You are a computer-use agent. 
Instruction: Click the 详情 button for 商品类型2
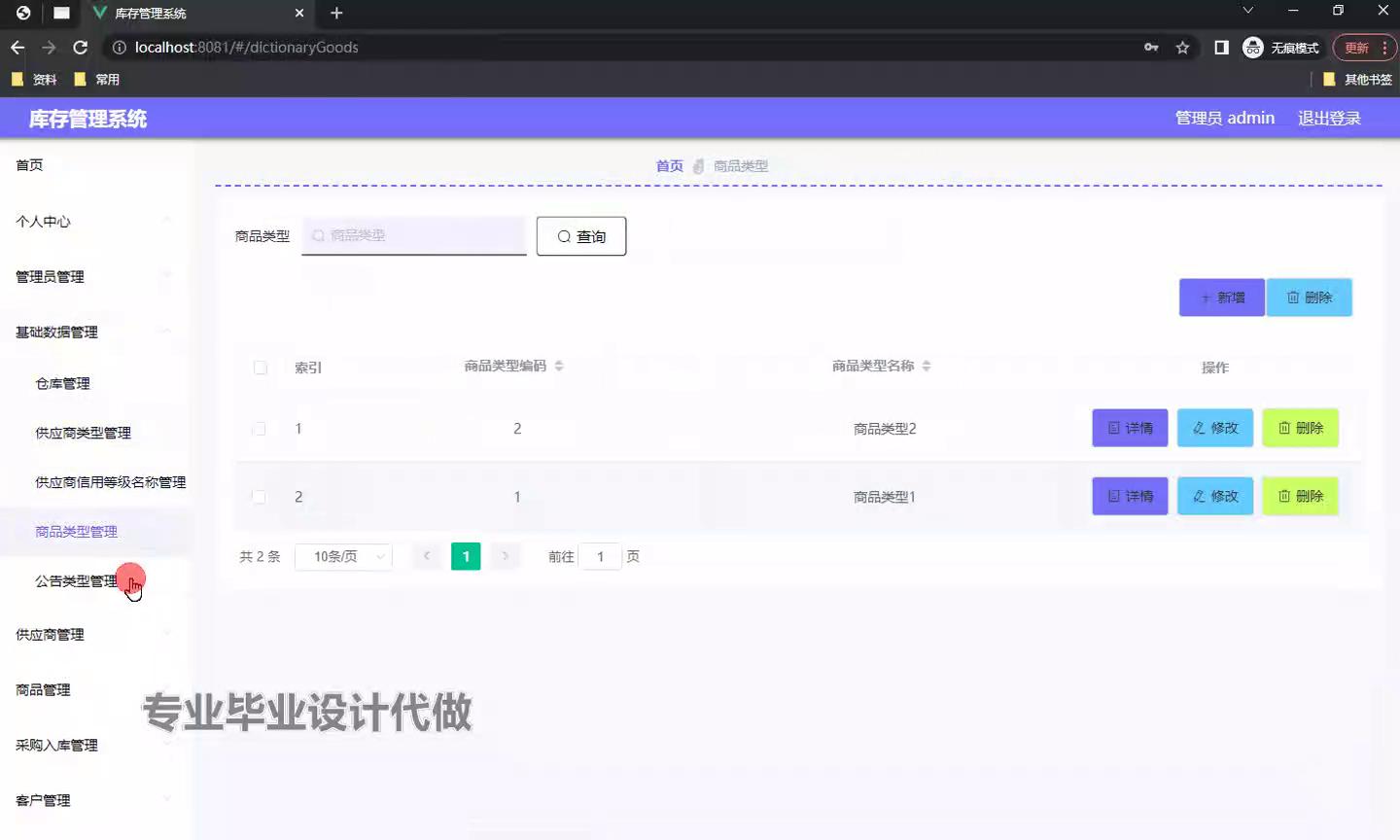[1129, 428]
